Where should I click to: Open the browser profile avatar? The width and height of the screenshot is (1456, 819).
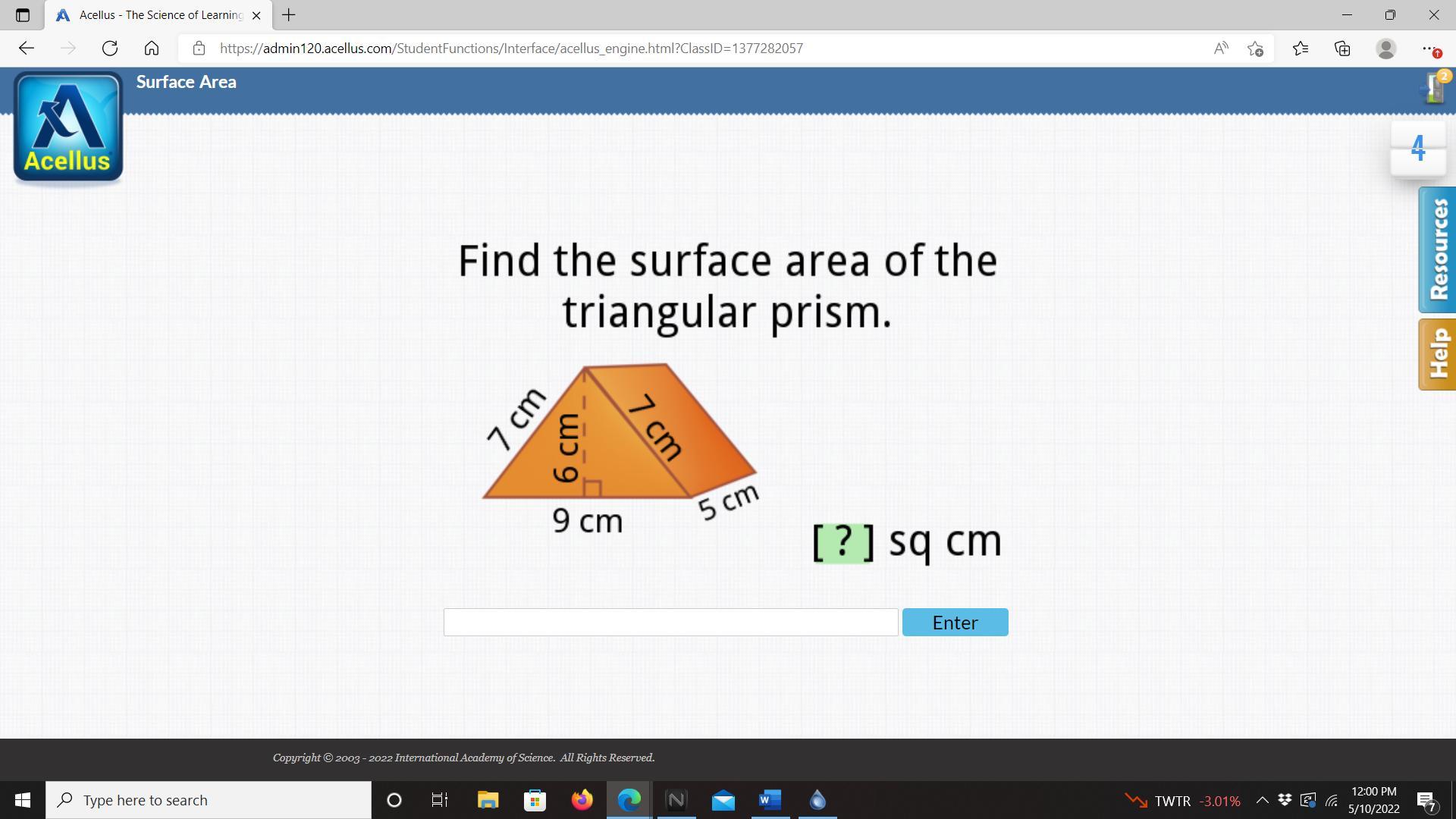click(1385, 49)
